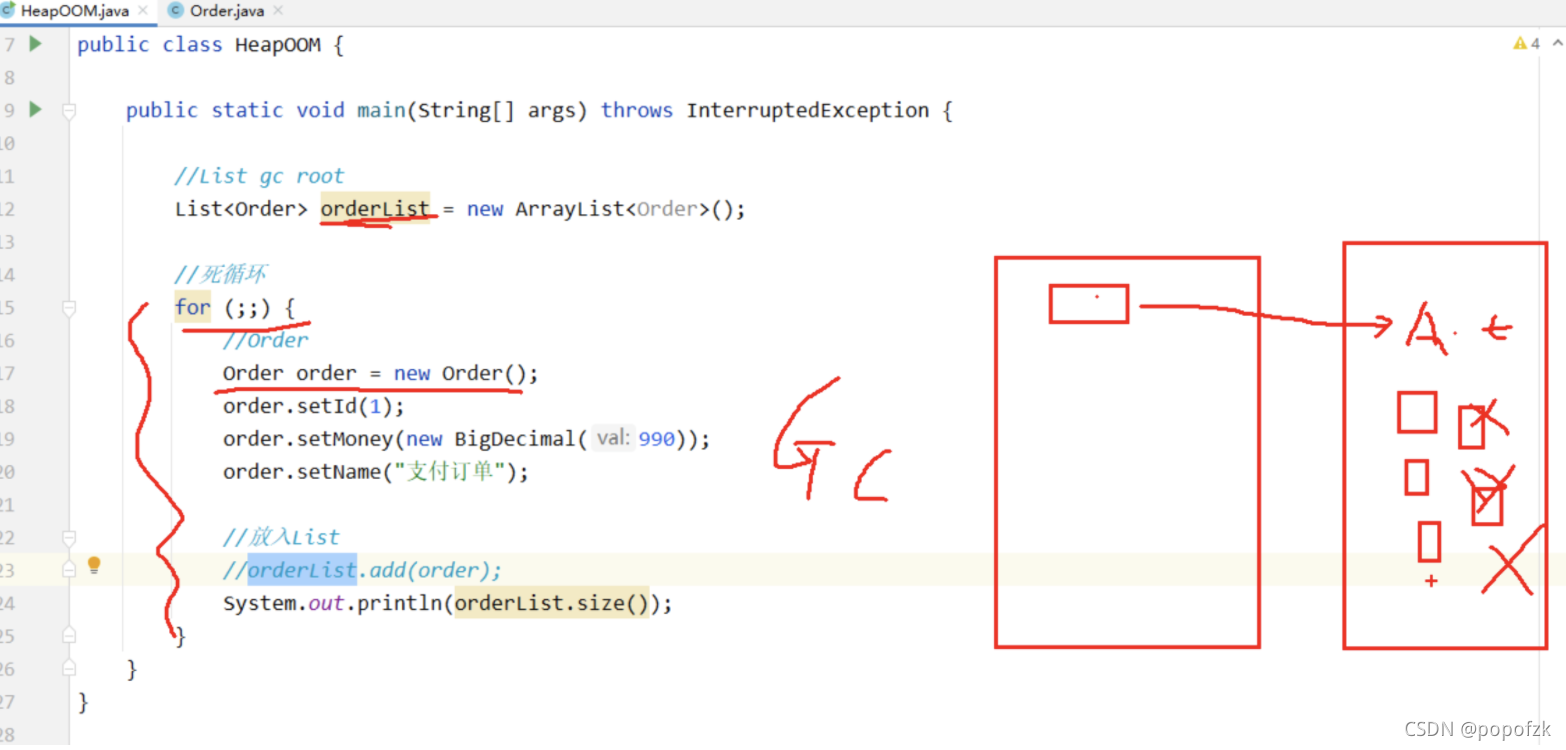
Task: Click the 'order.setMoney' method call
Action: pos(309,439)
